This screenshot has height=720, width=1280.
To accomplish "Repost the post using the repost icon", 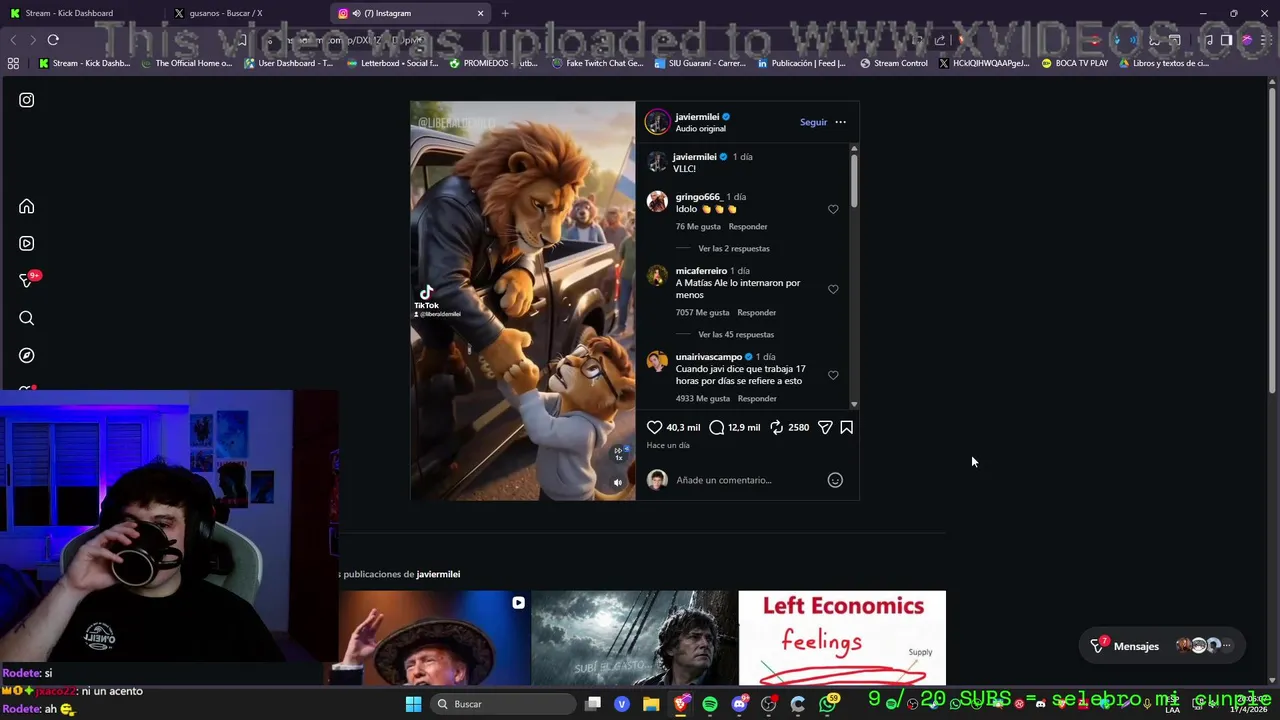I will click(x=776, y=427).
